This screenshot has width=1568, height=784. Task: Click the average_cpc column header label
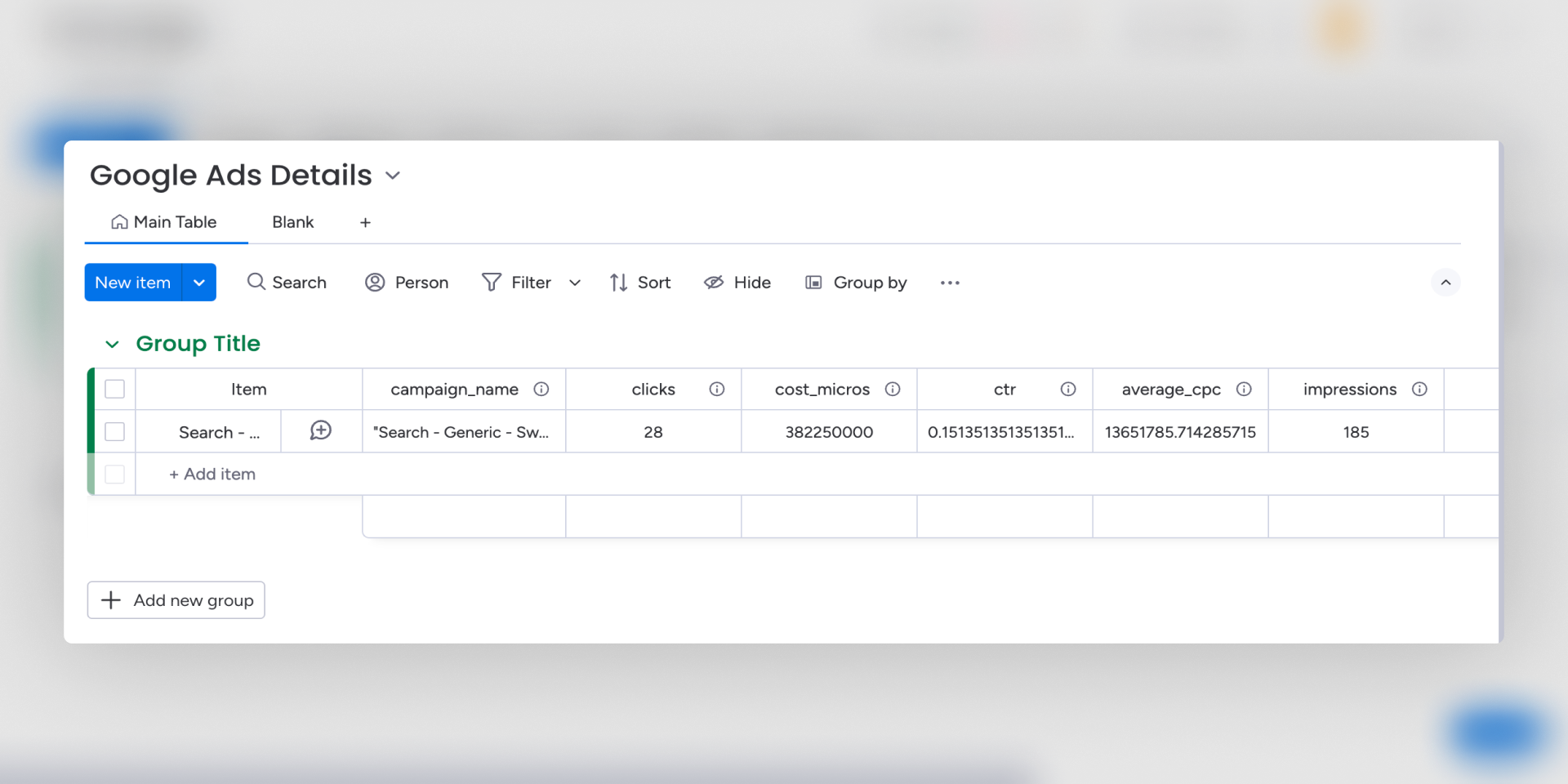pos(1171,390)
